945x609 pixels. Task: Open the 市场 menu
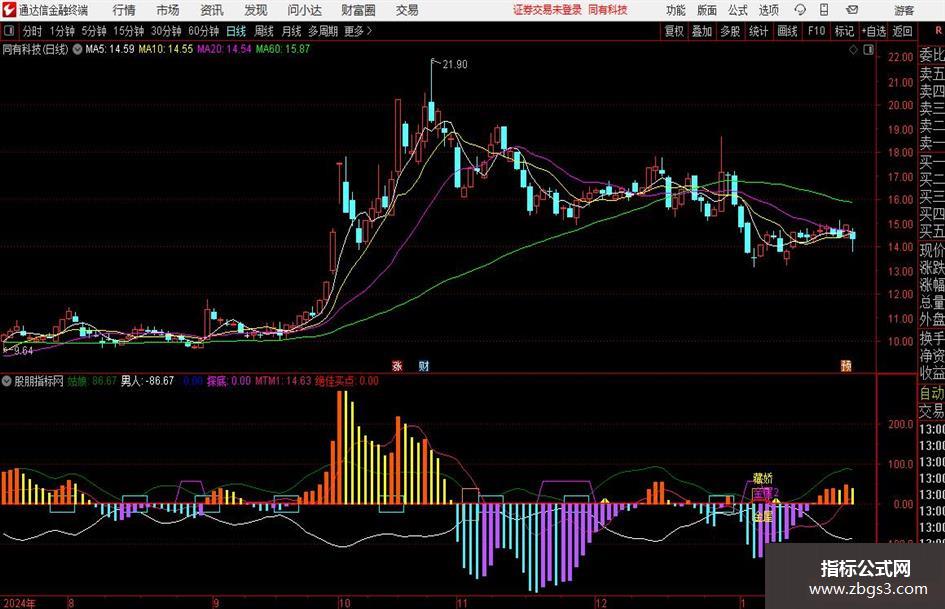[x=168, y=10]
